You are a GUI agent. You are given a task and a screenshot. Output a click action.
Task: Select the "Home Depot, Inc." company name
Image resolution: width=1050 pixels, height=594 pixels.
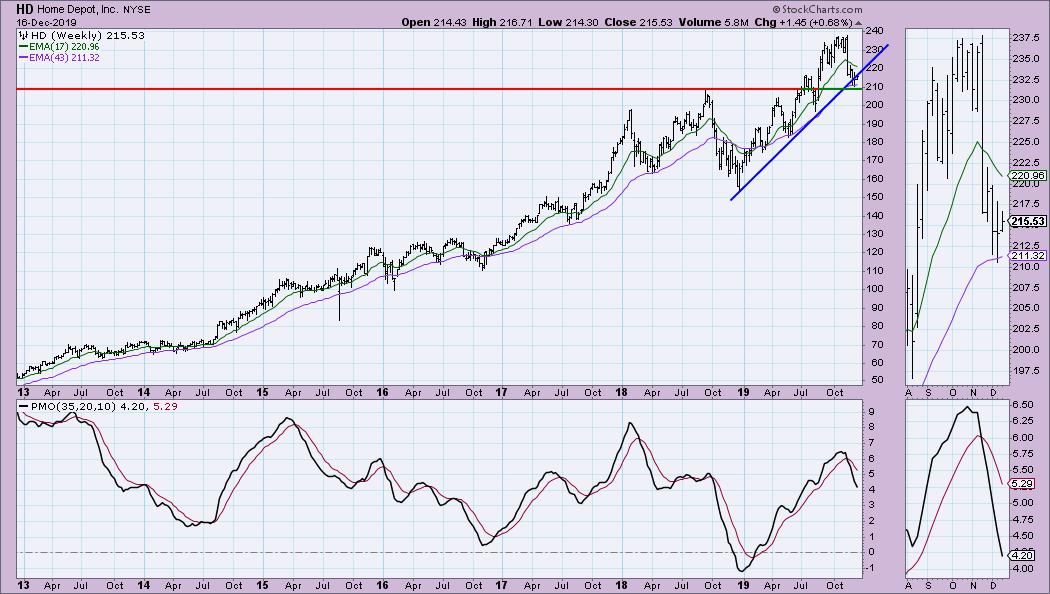(77, 10)
